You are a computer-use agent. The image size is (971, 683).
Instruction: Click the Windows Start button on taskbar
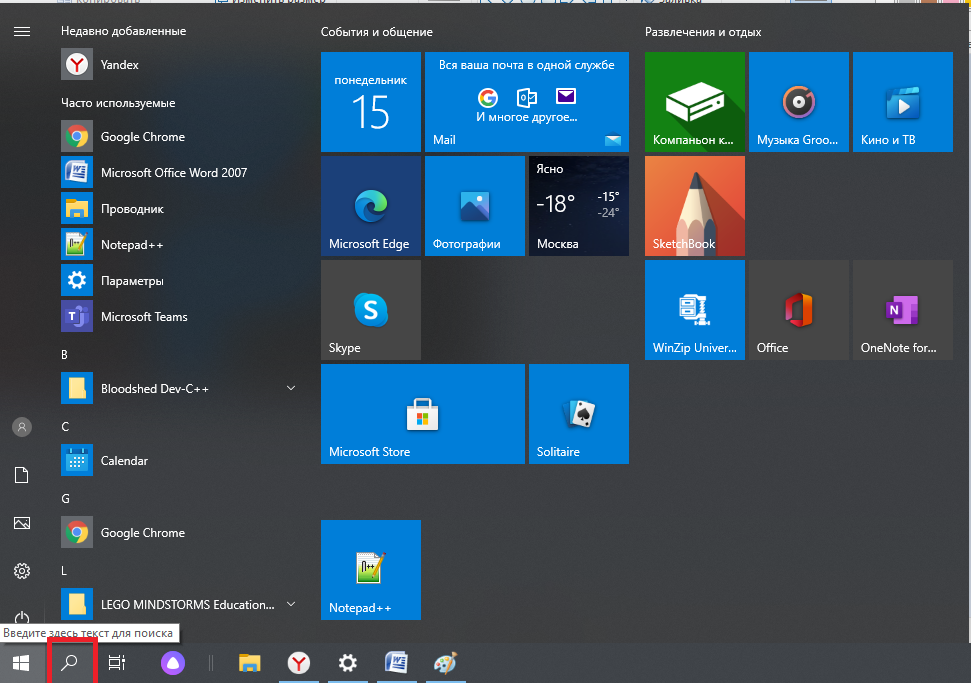[21, 663]
